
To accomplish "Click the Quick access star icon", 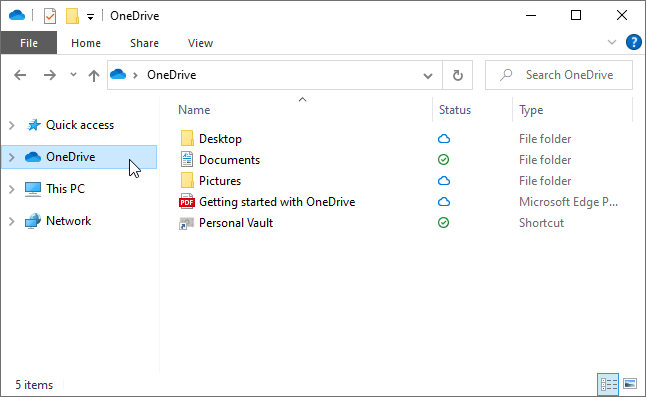I will click(x=34, y=125).
